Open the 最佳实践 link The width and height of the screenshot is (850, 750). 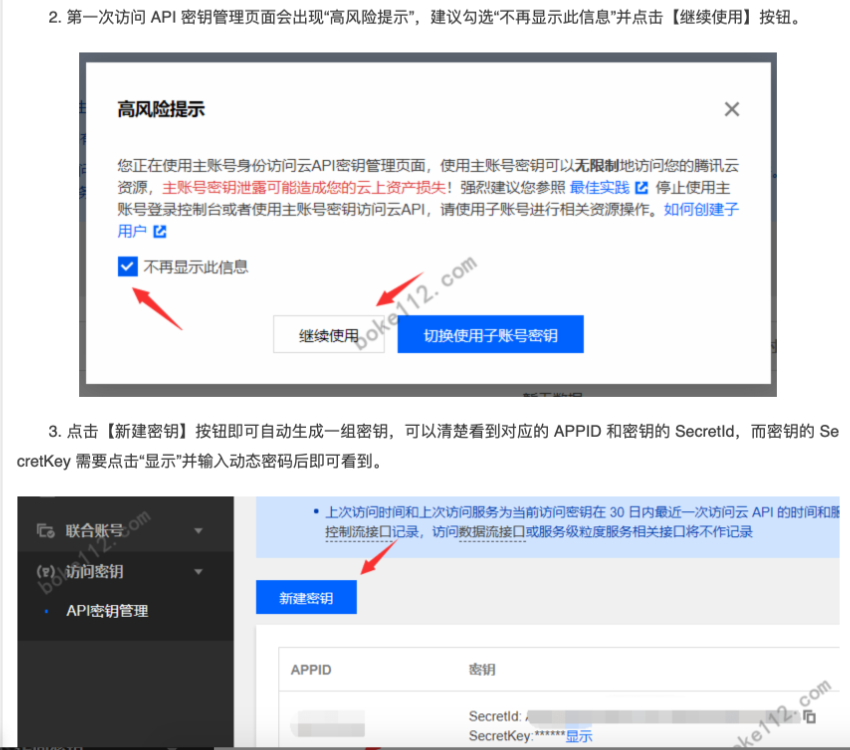pyautogui.click(x=600, y=188)
